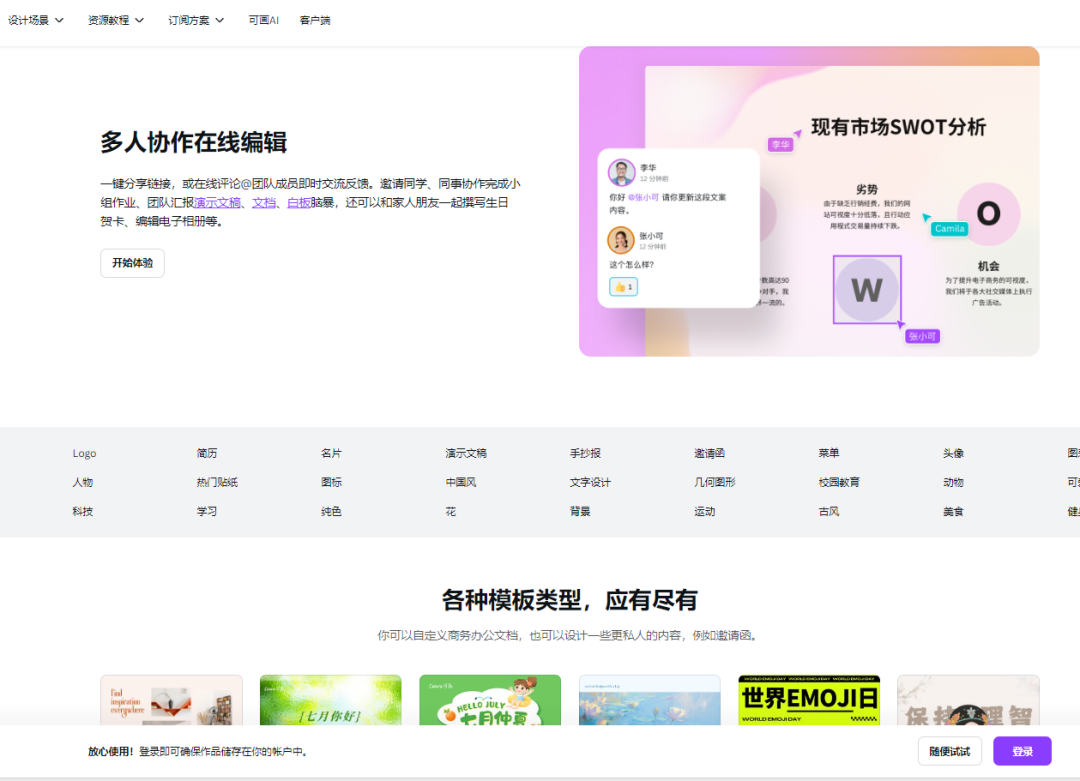Open the 手抄报 category link
Viewport: 1080px width, 781px height.
585,453
